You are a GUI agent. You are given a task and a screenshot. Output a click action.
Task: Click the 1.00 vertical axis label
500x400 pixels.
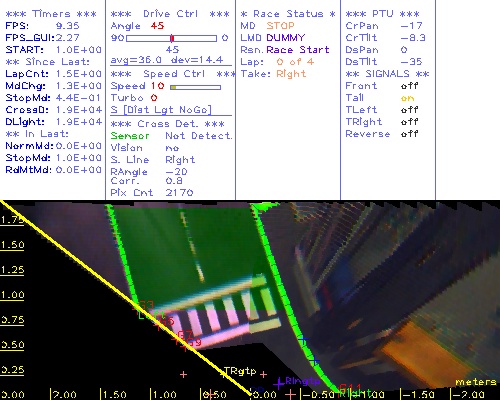pyautogui.click(x=12, y=295)
